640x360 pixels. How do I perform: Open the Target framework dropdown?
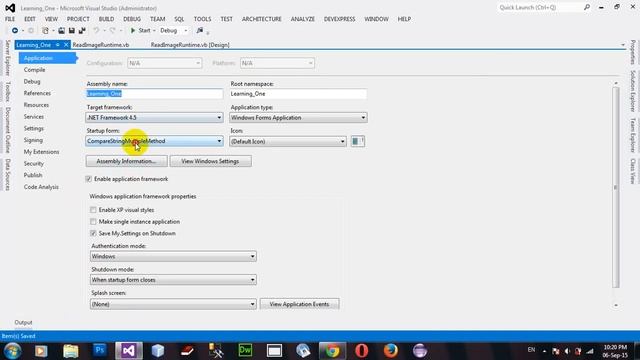(154, 118)
